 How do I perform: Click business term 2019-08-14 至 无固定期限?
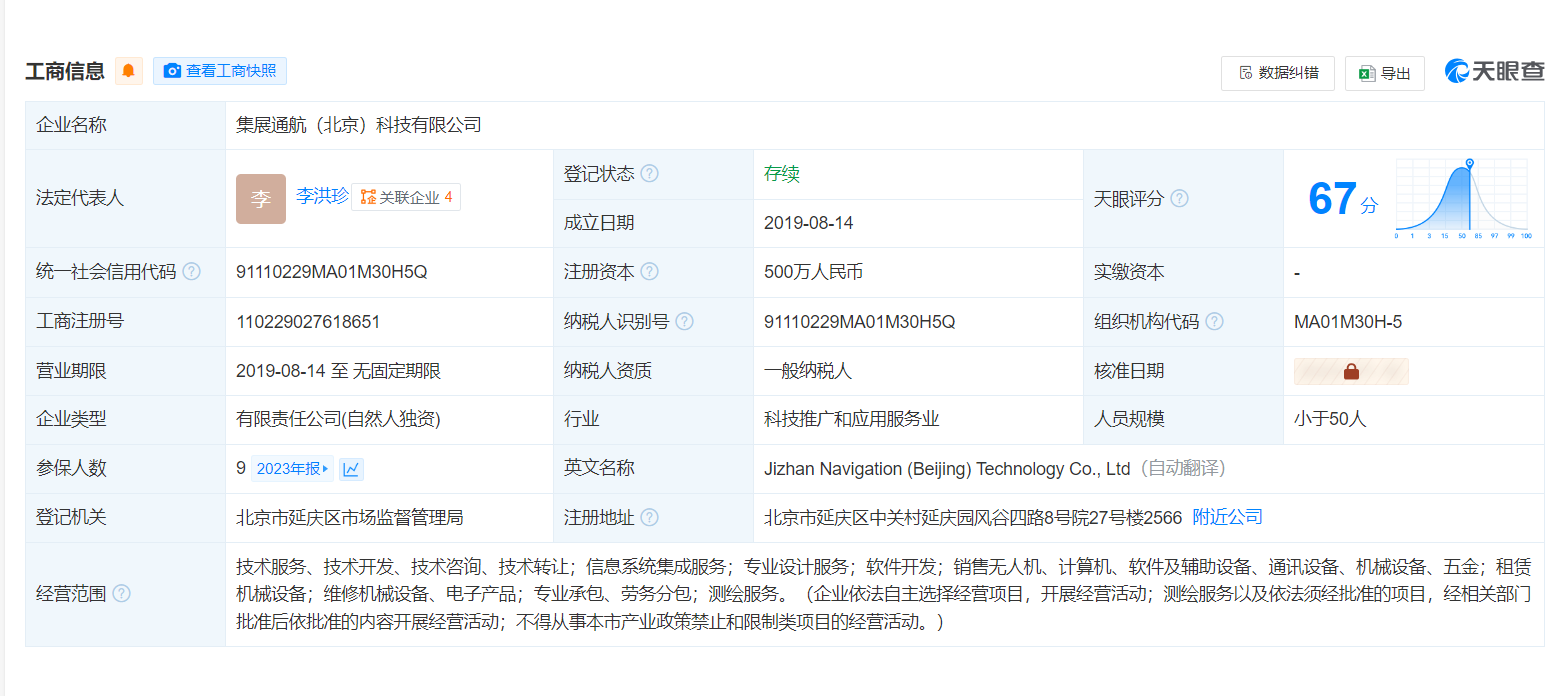[x=338, y=371]
